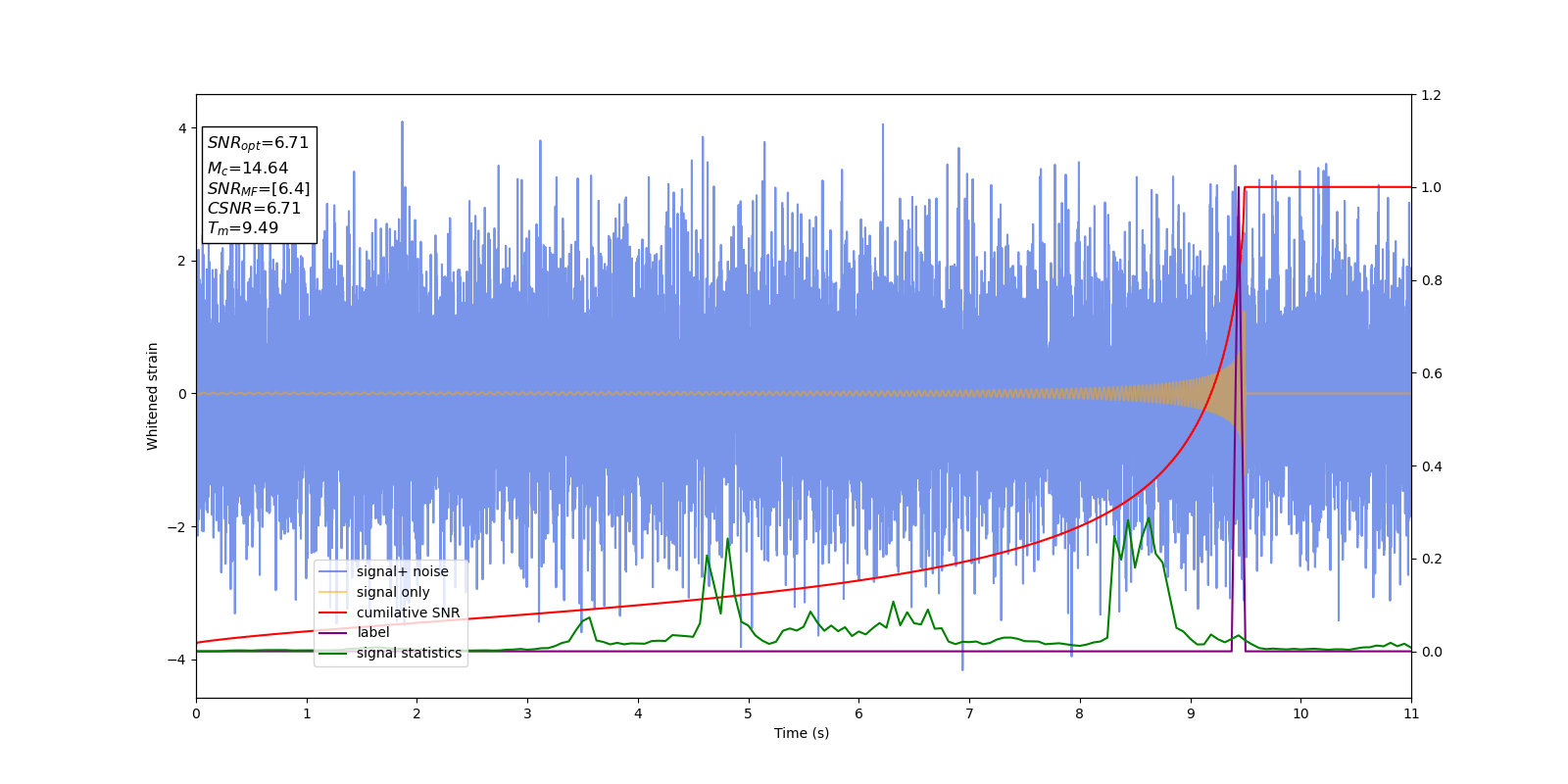Click the SNR_opt=6.71 annotation text
Image resolution: width=1568 pixels, height=784 pixels.
[x=258, y=143]
